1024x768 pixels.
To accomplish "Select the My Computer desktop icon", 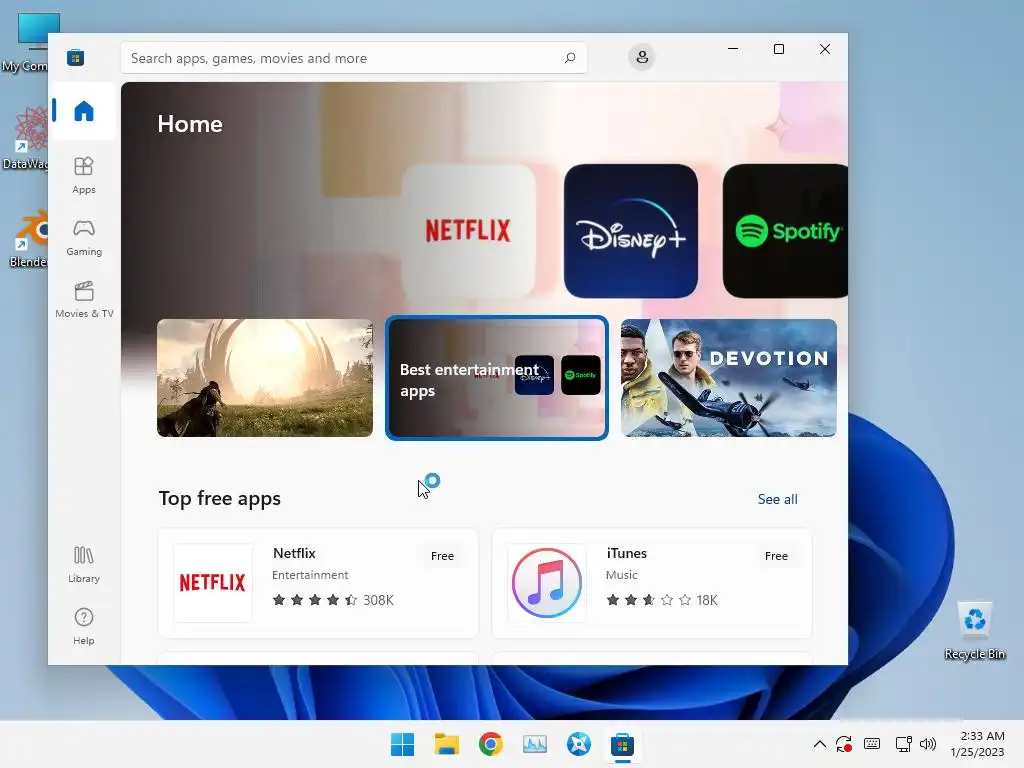I will [x=26, y=42].
